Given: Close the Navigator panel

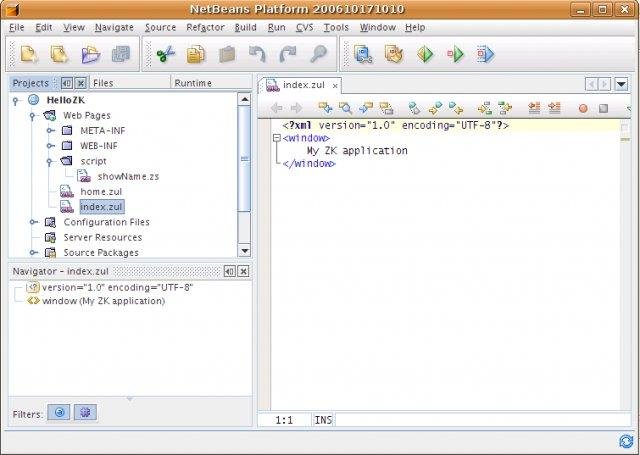Looking at the screenshot, I should coord(243,271).
